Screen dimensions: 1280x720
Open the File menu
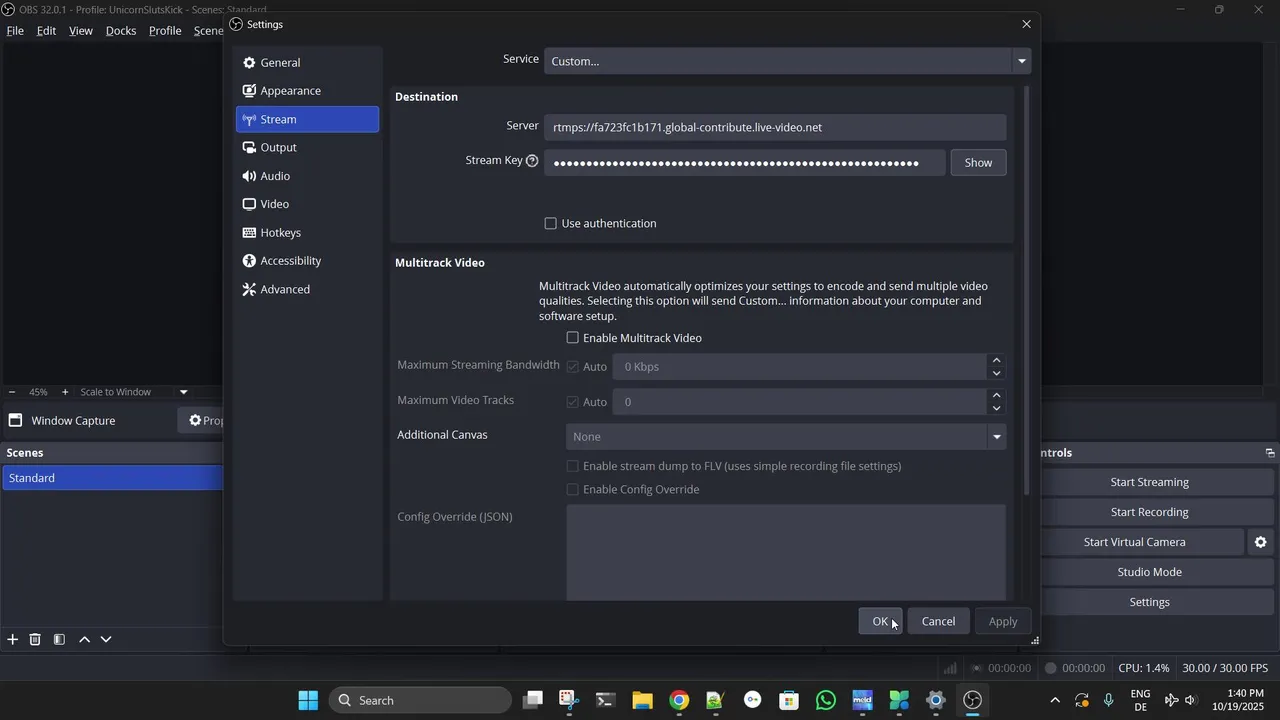[x=15, y=31]
